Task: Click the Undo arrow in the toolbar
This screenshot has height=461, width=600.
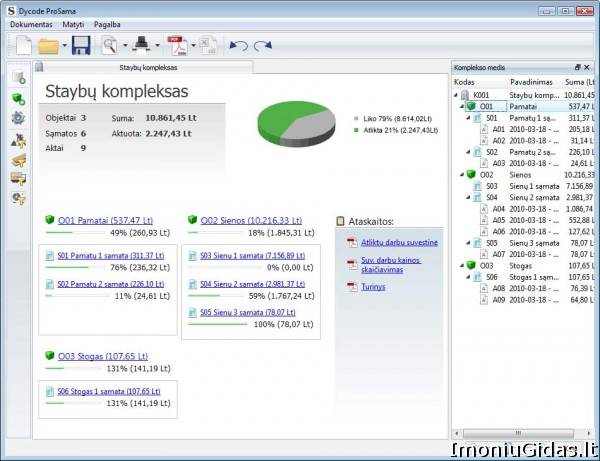Action: pyautogui.click(x=238, y=46)
